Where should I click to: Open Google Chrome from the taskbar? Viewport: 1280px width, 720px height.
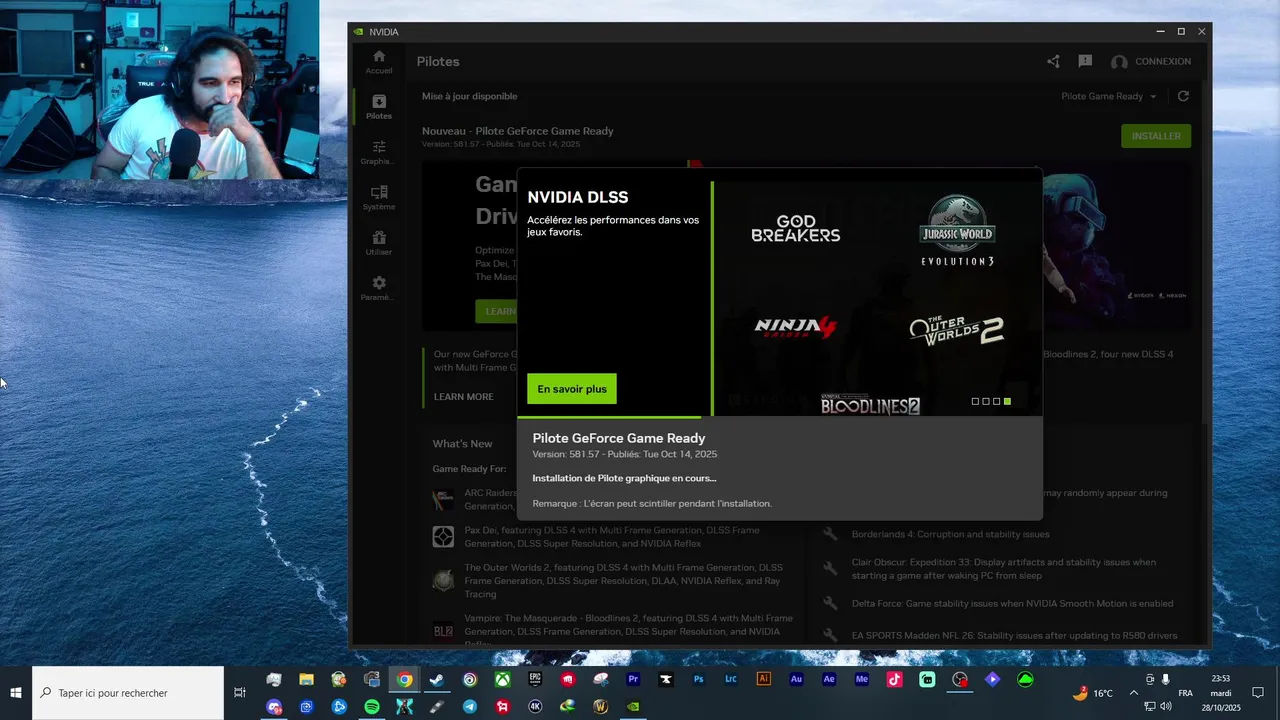coord(404,680)
